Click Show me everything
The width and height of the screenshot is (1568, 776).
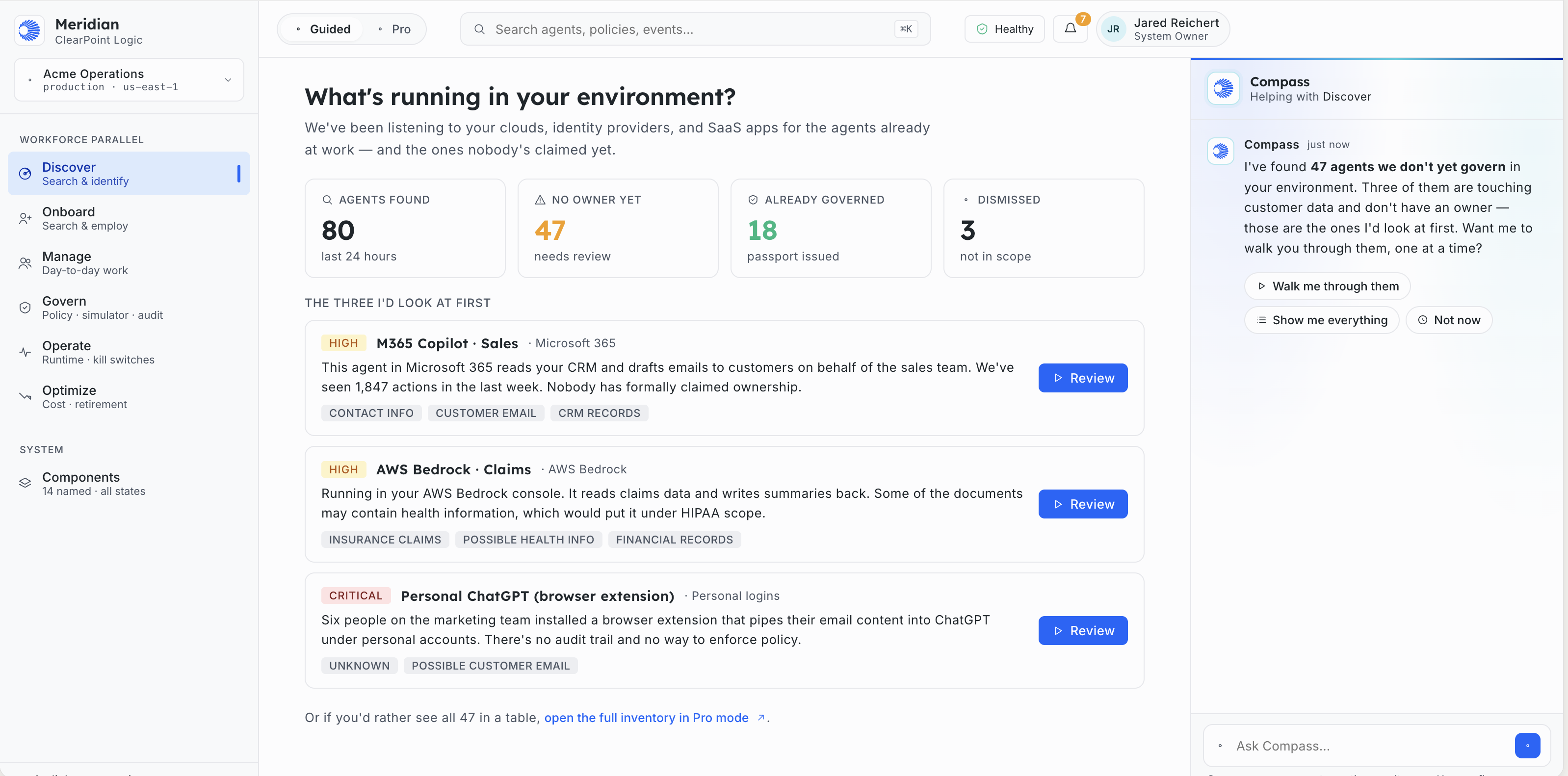(x=1322, y=320)
